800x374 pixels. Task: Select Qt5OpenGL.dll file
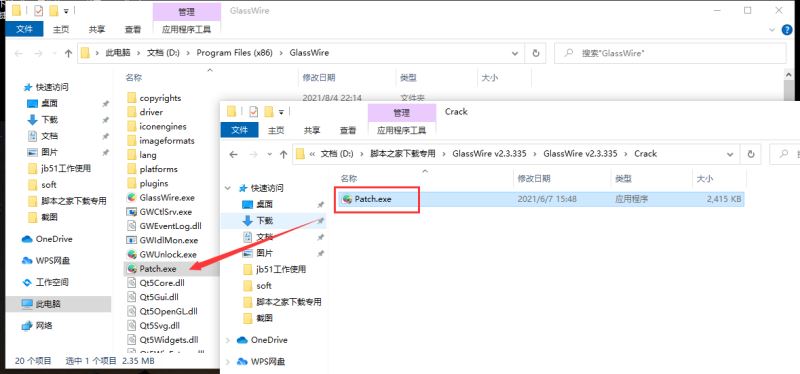168,311
